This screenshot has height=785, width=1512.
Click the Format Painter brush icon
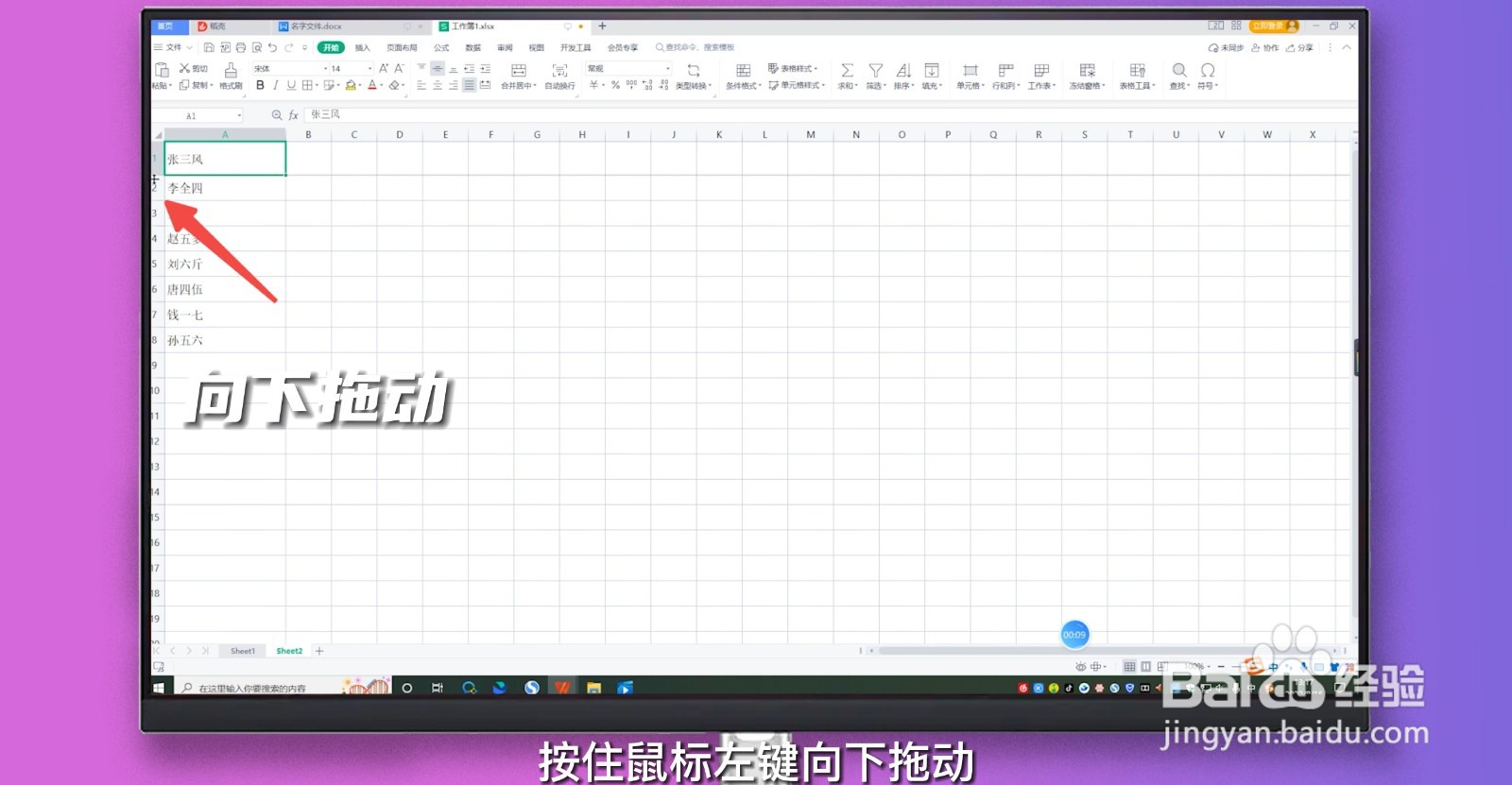[231, 71]
